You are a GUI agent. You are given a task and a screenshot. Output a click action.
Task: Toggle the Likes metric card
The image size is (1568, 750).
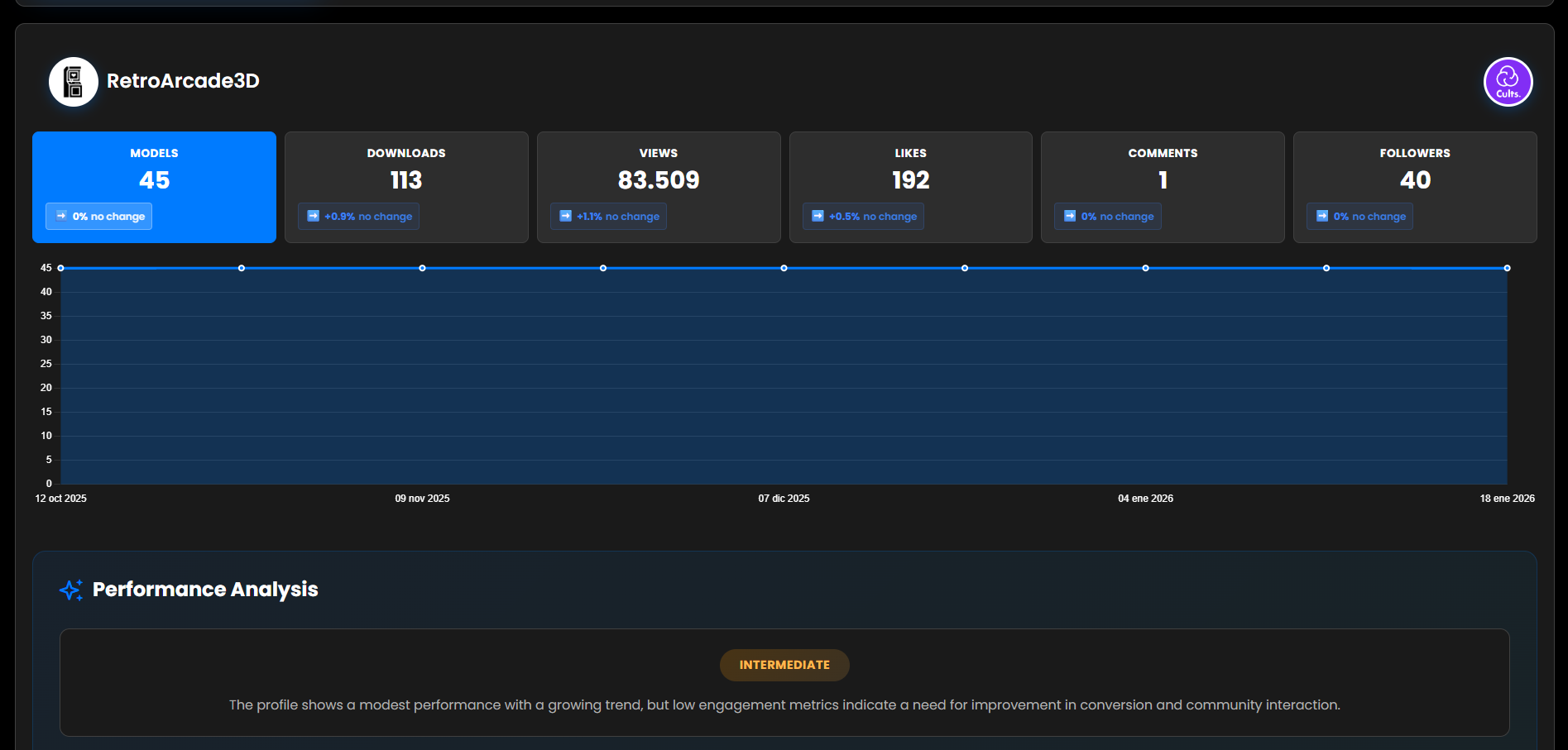tap(910, 187)
